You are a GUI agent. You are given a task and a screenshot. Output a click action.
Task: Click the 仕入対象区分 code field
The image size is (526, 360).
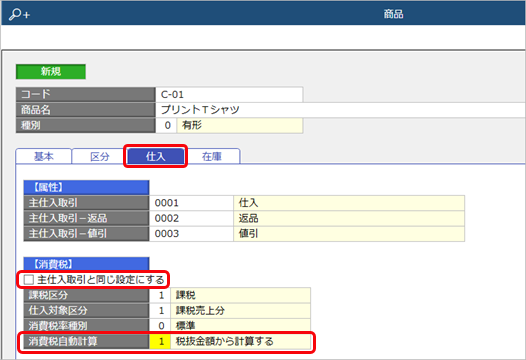[160, 311]
